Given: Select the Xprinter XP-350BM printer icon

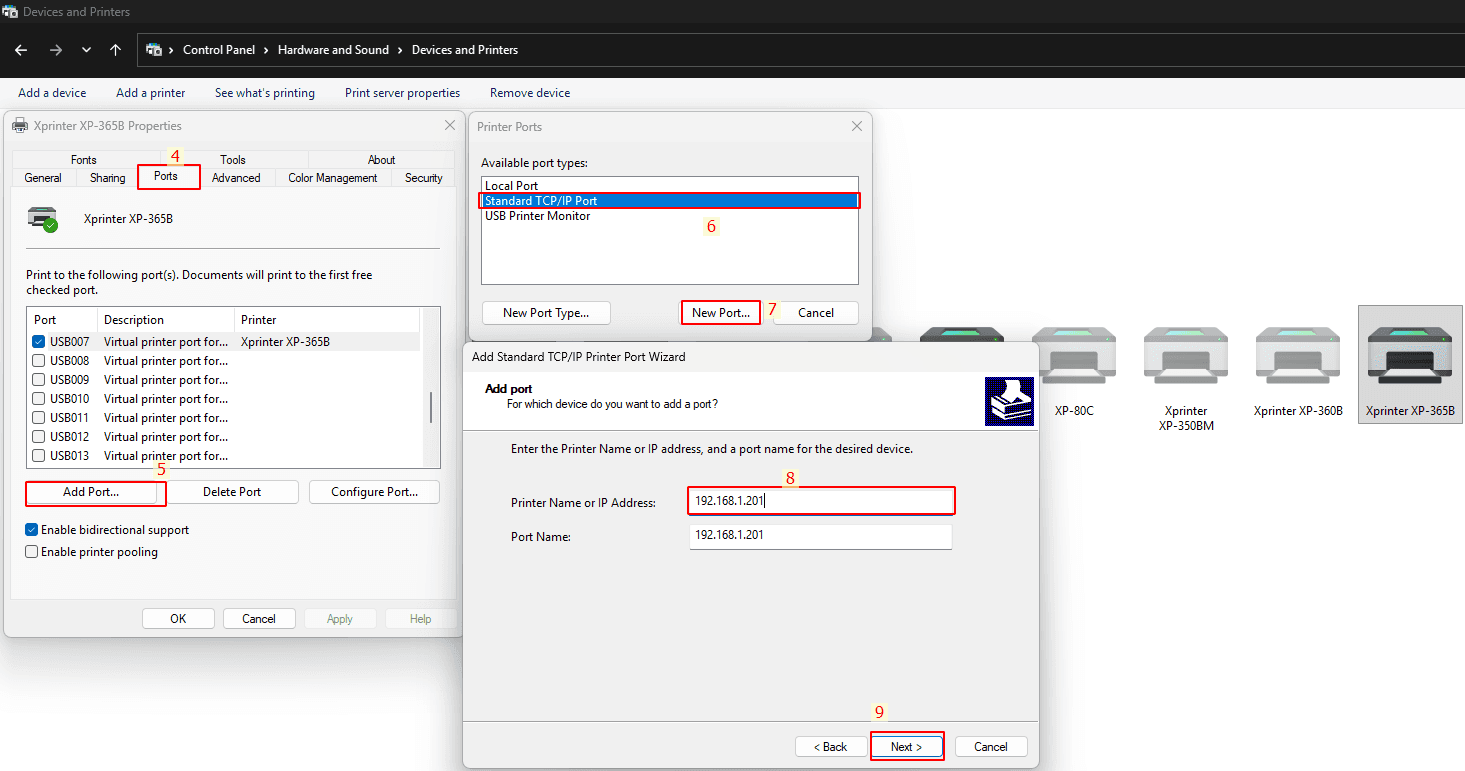Looking at the screenshot, I should point(1185,378).
